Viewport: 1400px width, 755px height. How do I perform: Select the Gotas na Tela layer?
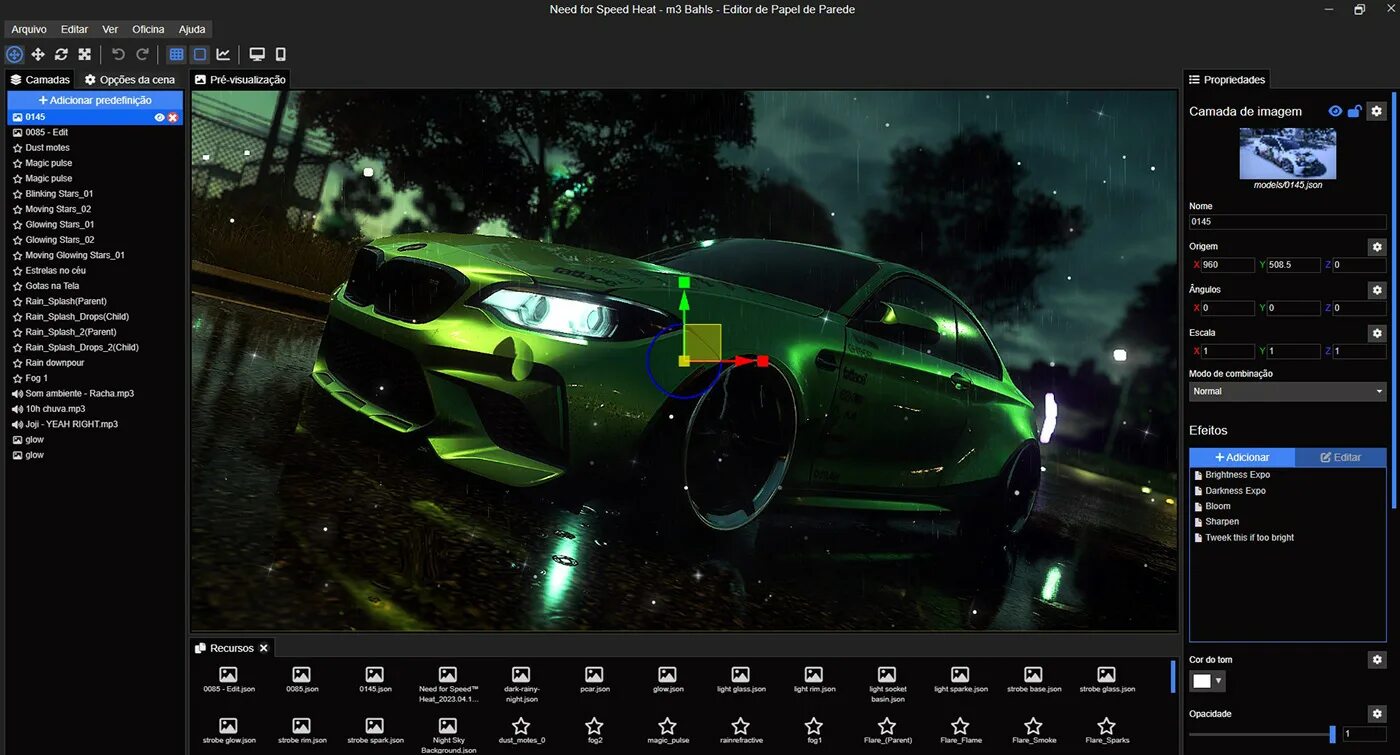[95, 286]
